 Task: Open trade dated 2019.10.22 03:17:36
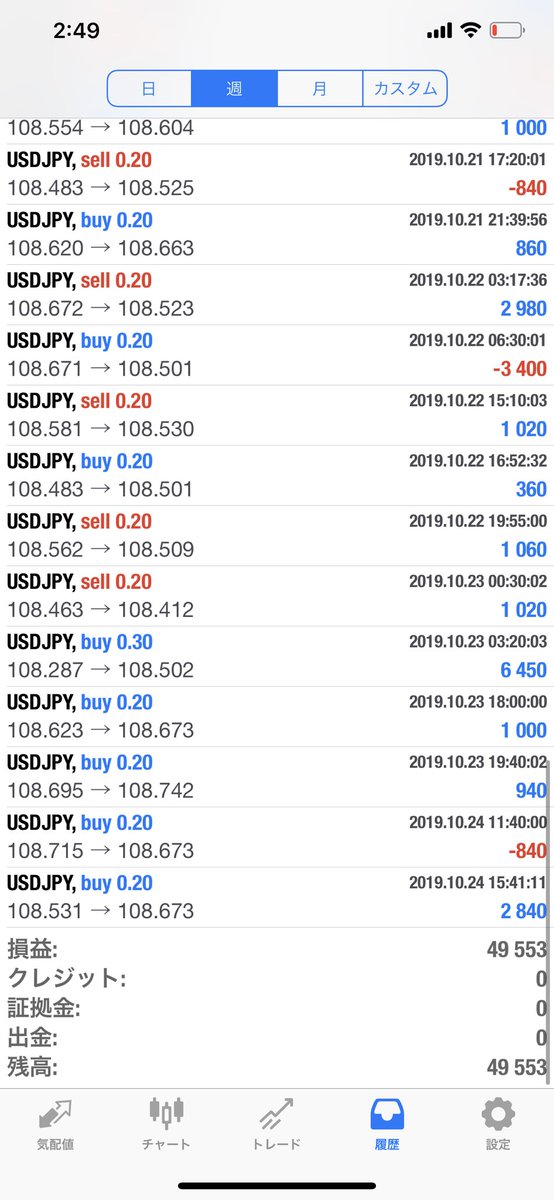click(x=277, y=295)
